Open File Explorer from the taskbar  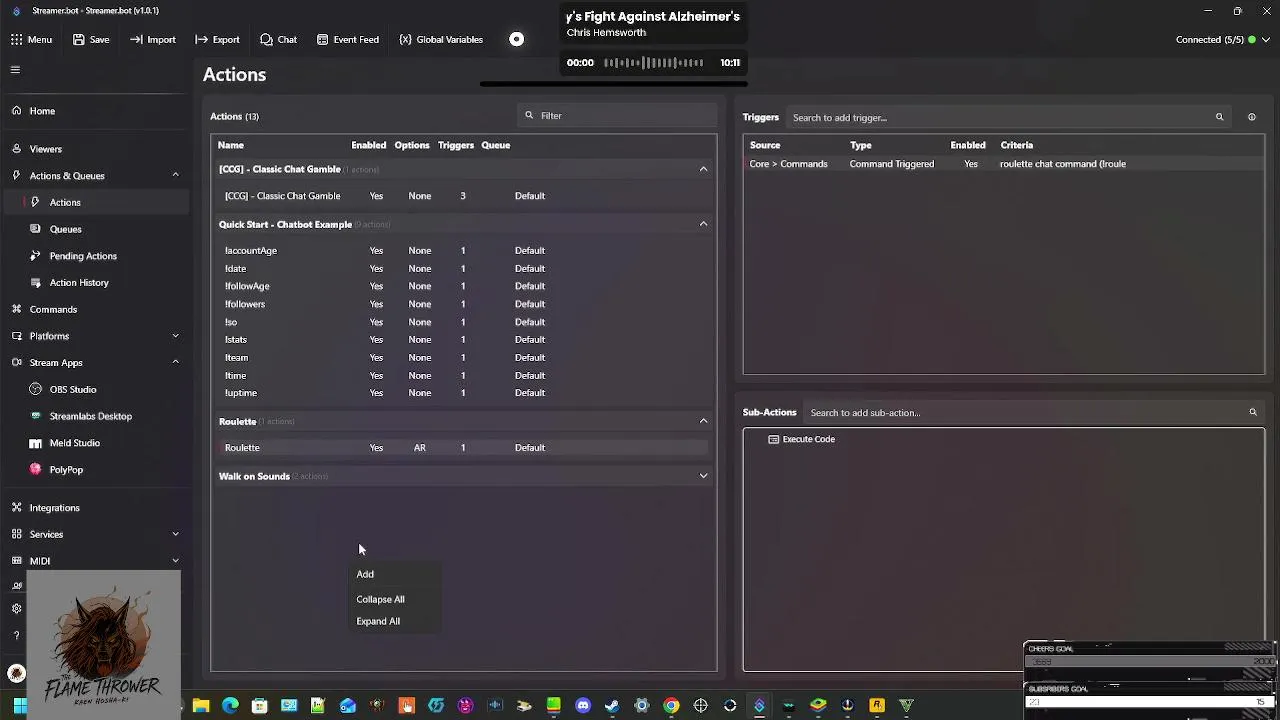click(201, 706)
